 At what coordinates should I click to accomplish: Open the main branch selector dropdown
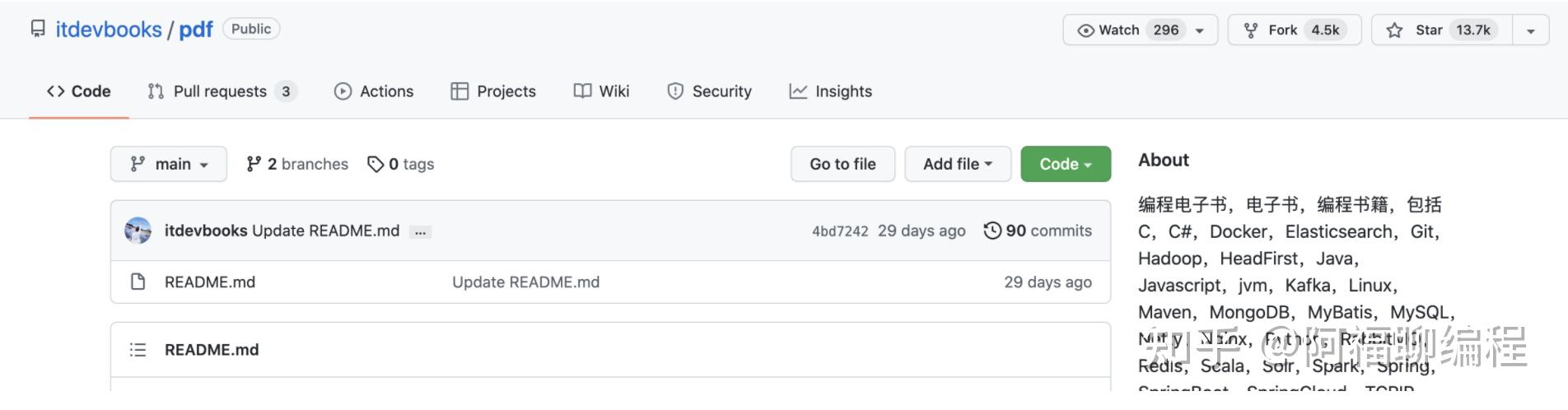pyautogui.click(x=169, y=164)
